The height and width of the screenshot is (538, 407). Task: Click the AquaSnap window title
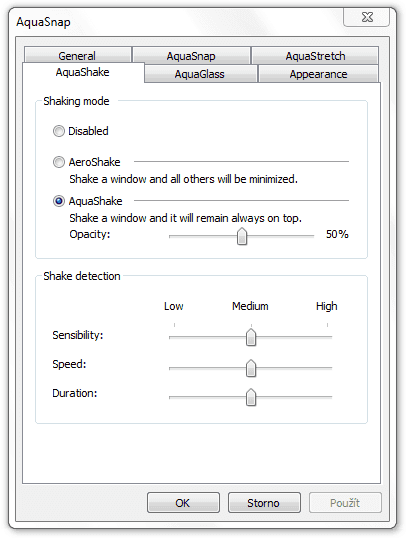44,22
